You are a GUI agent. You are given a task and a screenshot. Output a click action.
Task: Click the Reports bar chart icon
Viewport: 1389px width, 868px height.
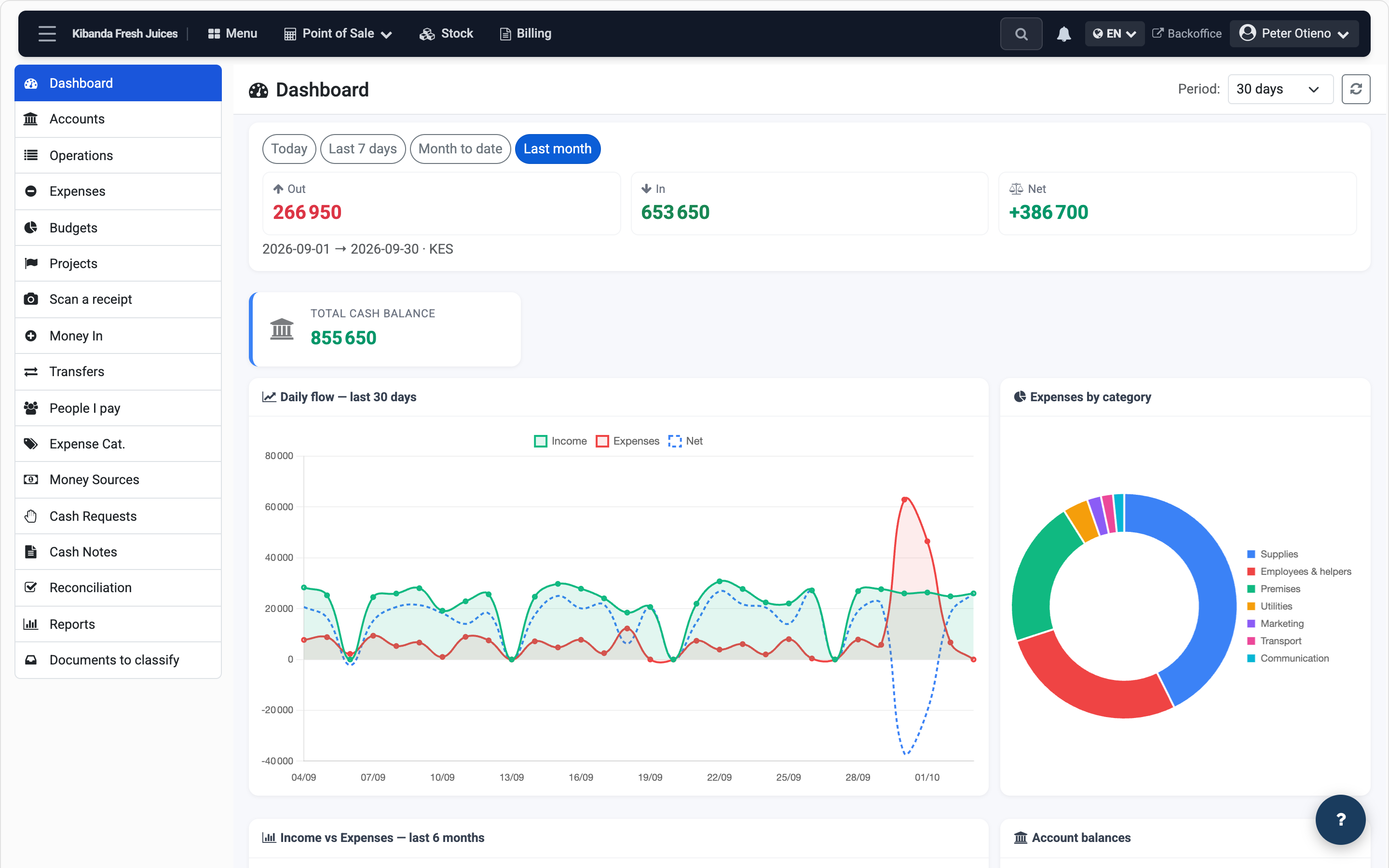pyautogui.click(x=31, y=624)
